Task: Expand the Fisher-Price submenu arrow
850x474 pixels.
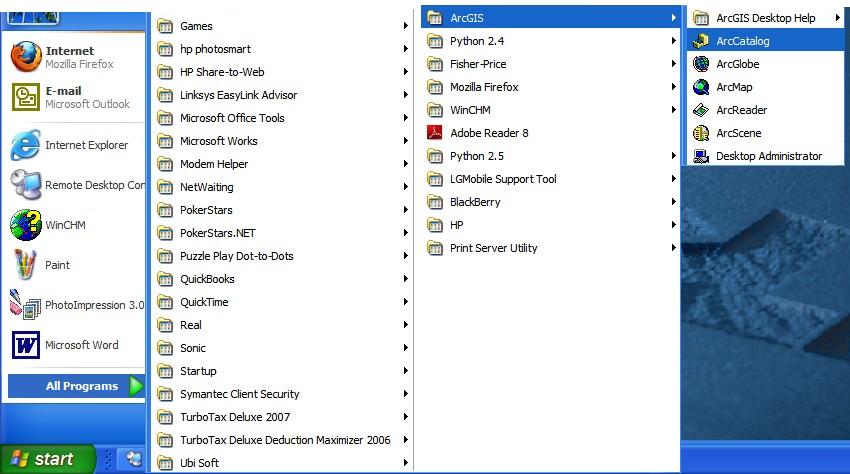Action: tap(673, 64)
